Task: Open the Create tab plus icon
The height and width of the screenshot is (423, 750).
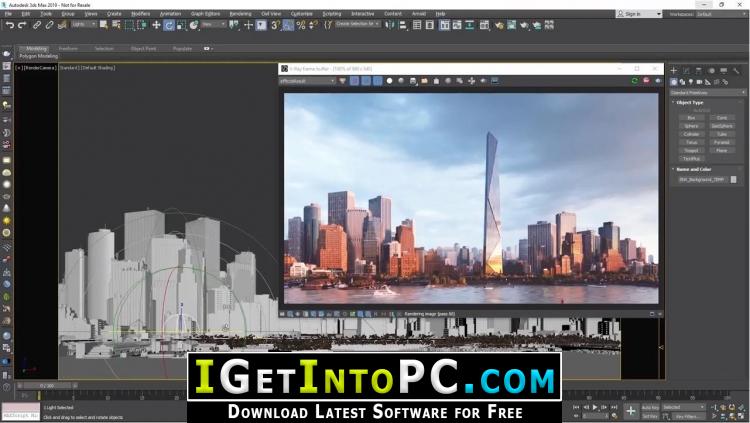Action: point(674,70)
